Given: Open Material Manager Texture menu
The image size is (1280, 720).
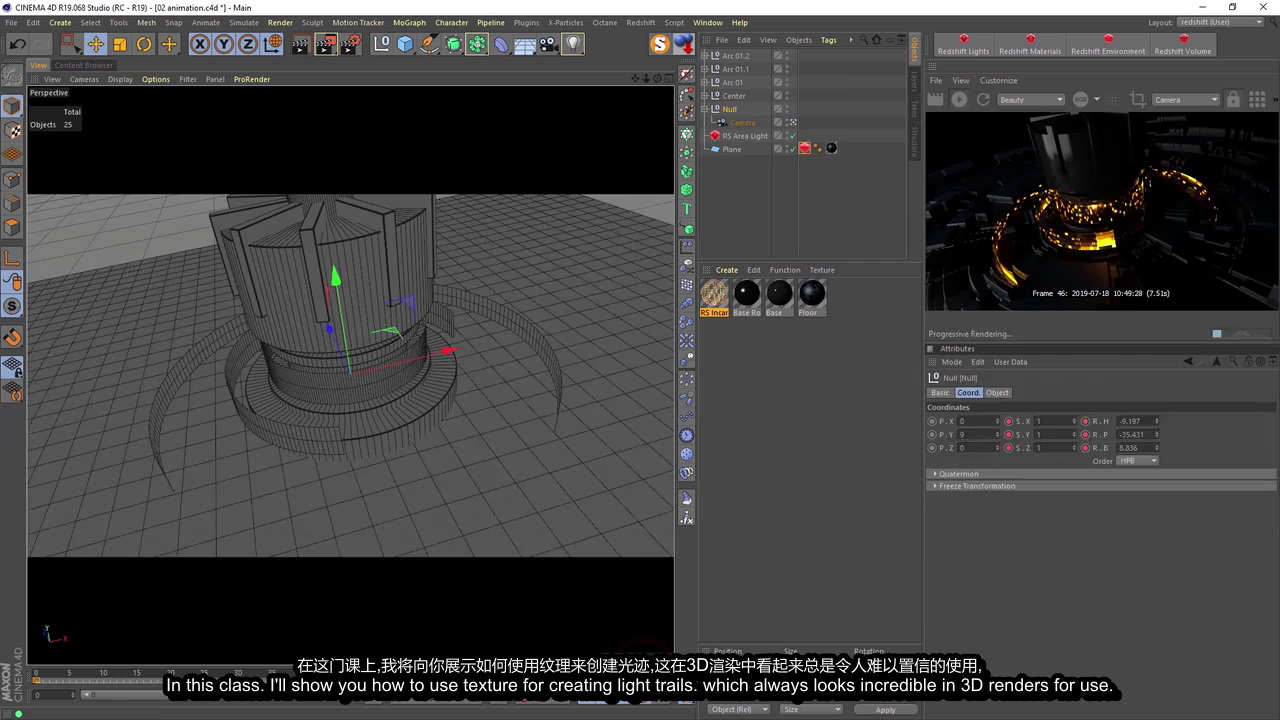Looking at the screenshot, I should click(x=822, y=270).
